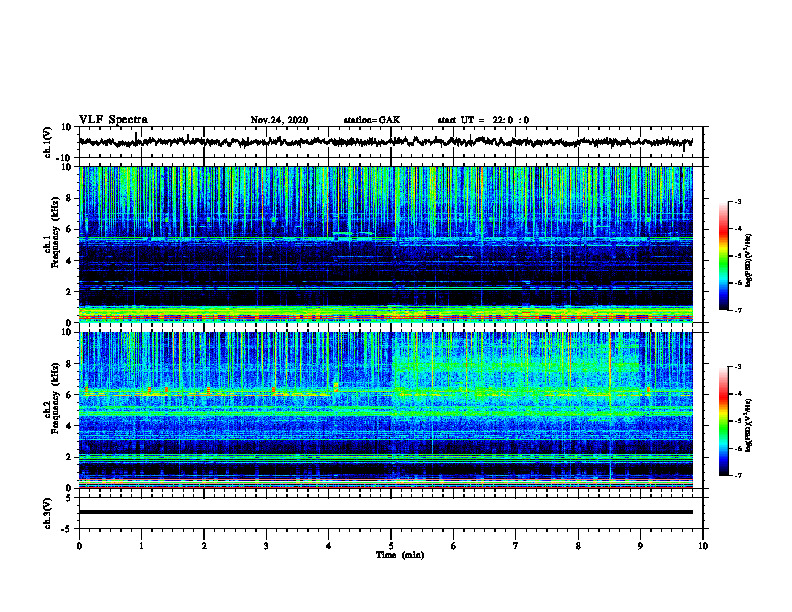This screenshot has width=792, height=612.
Task: Click the "-5" value on ch.1 colorbar
Action: tap(737, 256)
